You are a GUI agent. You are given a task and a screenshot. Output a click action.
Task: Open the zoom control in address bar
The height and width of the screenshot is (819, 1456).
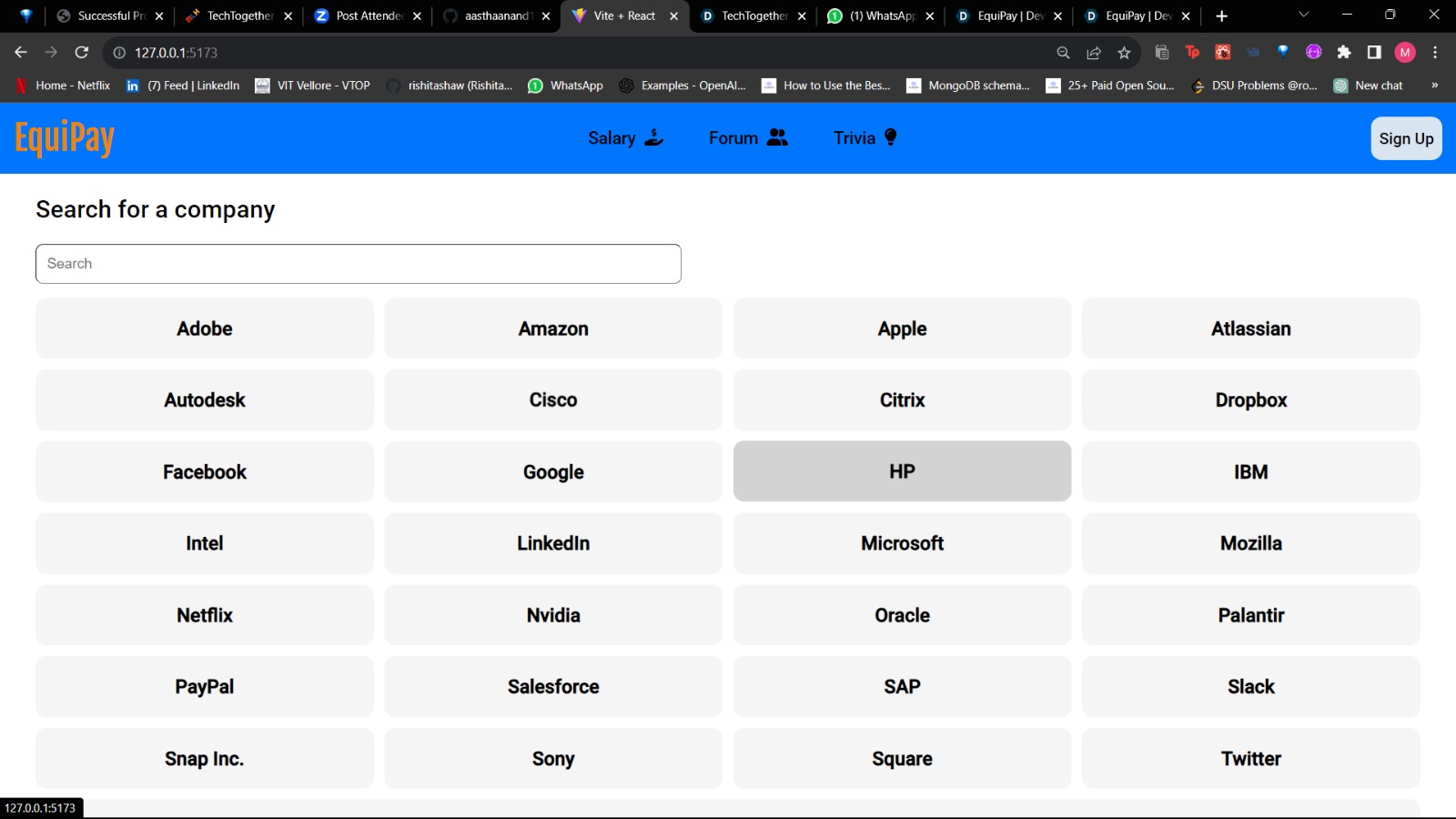[x=1063, y=53]
